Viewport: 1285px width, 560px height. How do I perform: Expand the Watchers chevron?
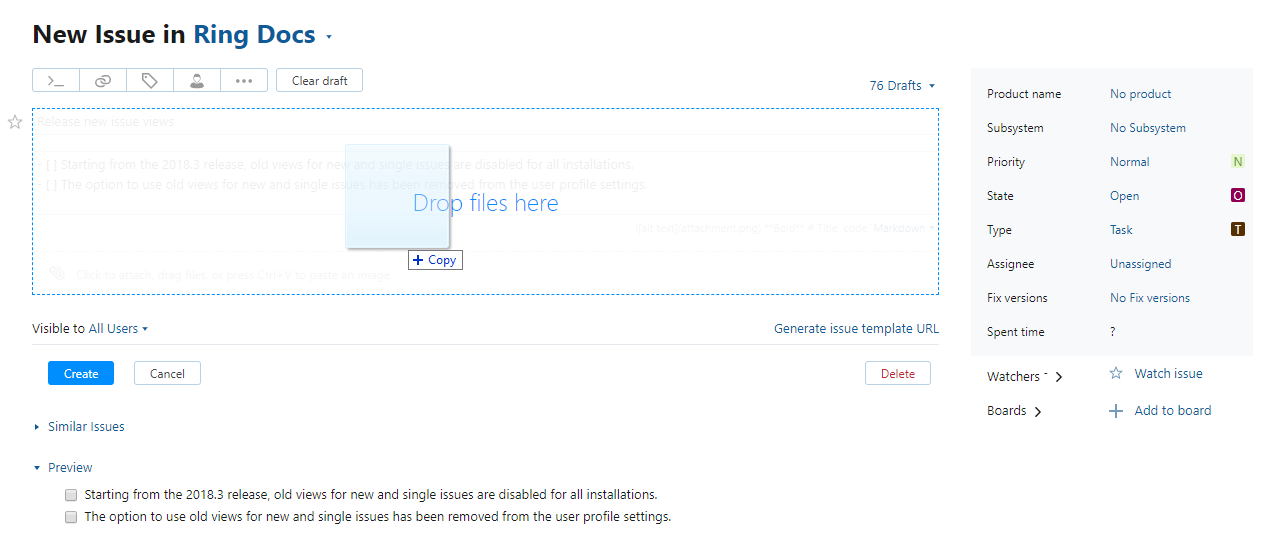coord(1059,377)
